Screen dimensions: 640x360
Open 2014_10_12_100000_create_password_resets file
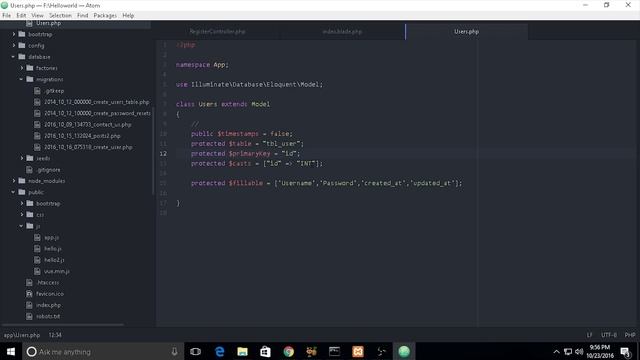pos(97,113)
